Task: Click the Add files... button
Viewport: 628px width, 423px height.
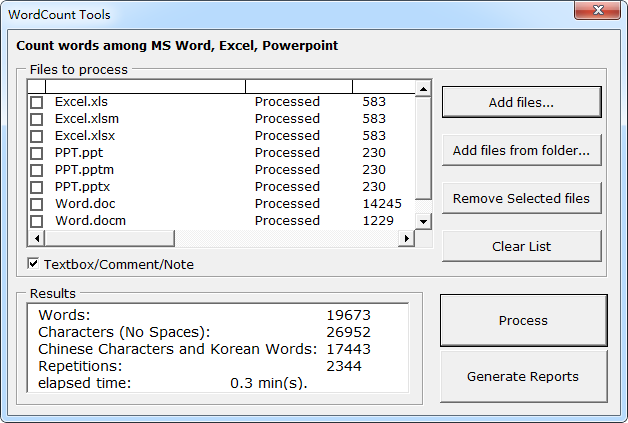Action: tap(521, 102)
